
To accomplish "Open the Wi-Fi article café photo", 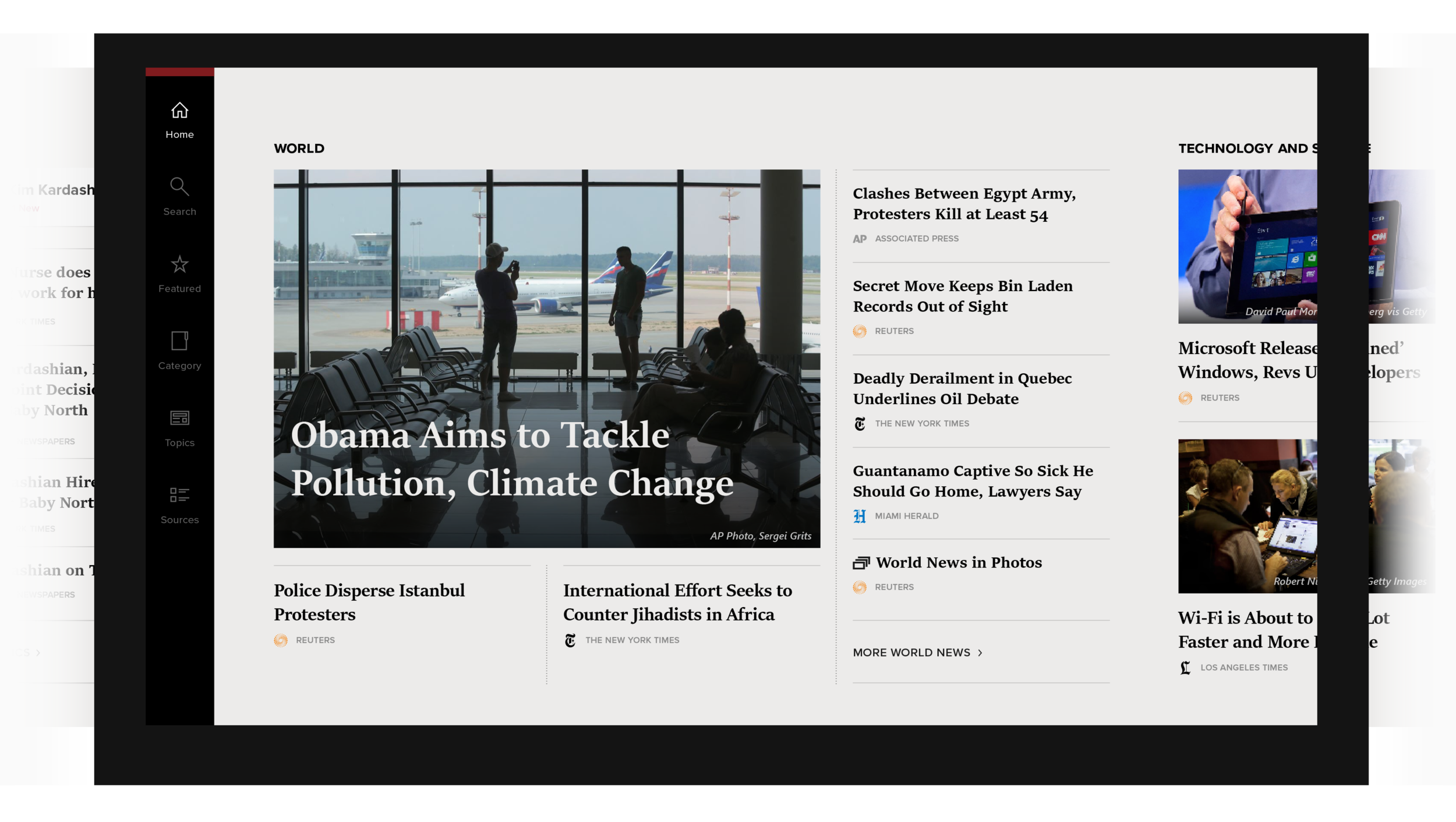I will click(1247, 516).
